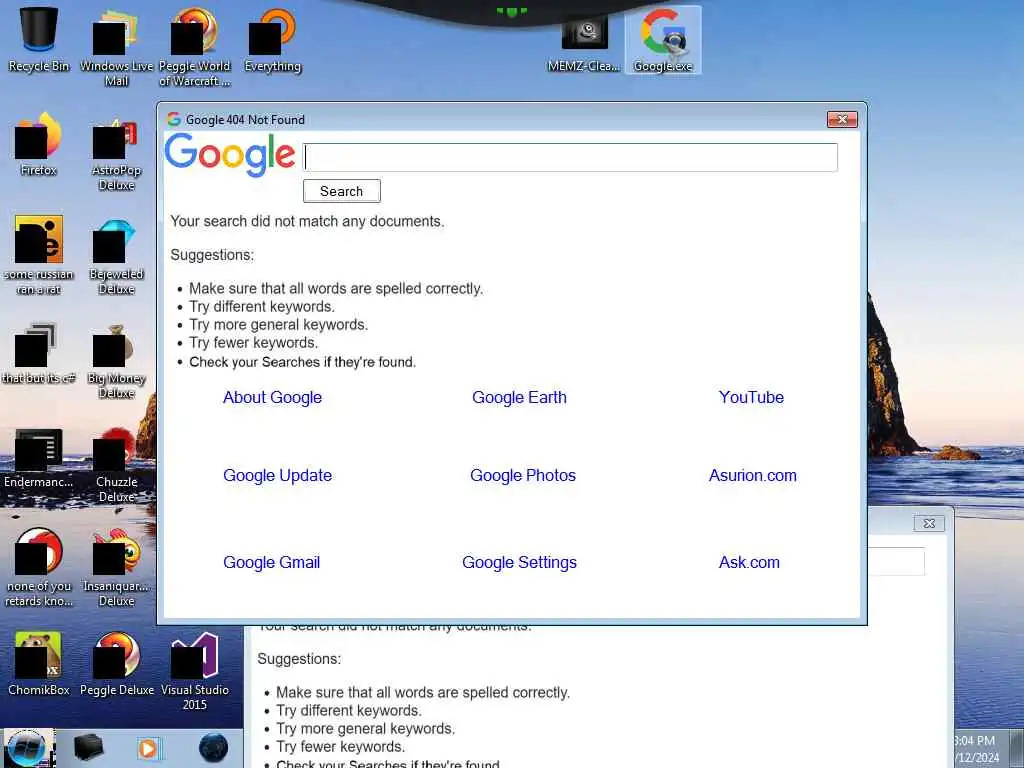1024x768 pixels.
Task: Open the black box taskbar icon
Action: pyautogui.click(x=88, y=748)
